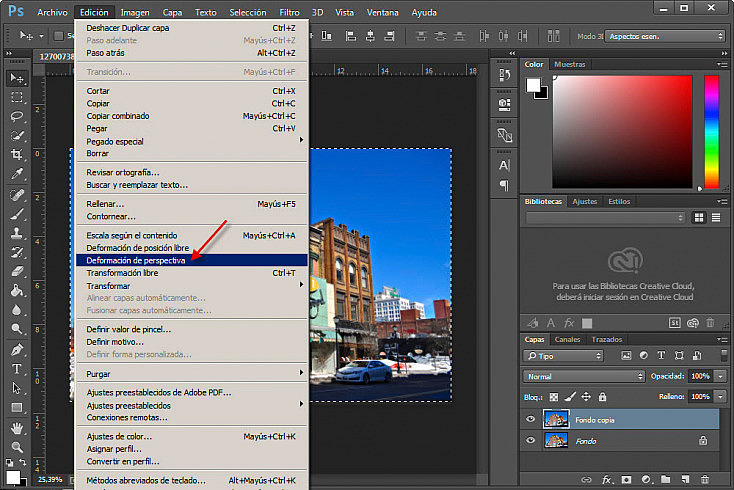Select the Zoom tool

click(x=17, y=447)
